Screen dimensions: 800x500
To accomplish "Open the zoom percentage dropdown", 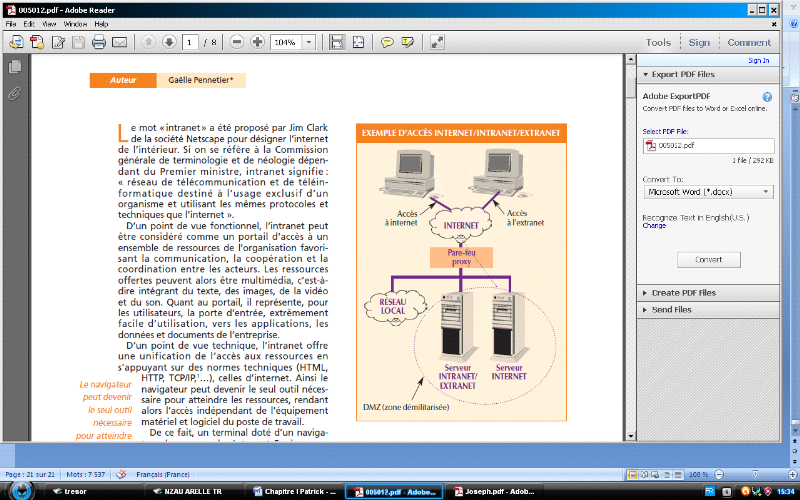I will point(307,42).
